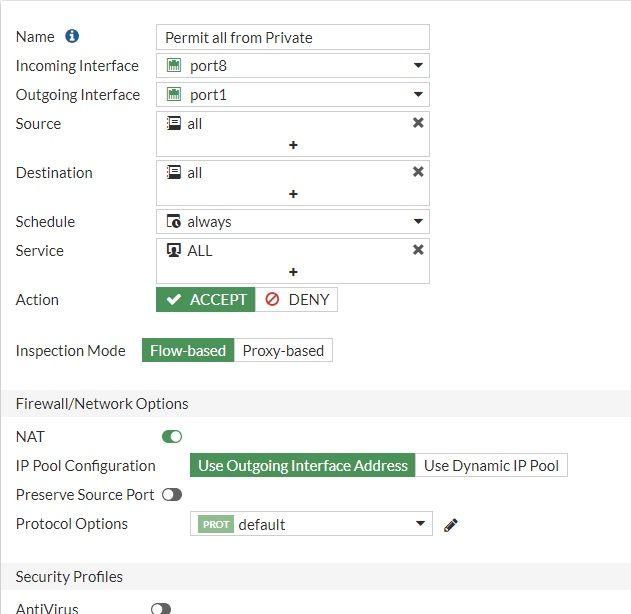Image resolution: width=631 pixels, height=614 pixels.
Task: Disable the NAT toggle
Action: pos(172,437)
